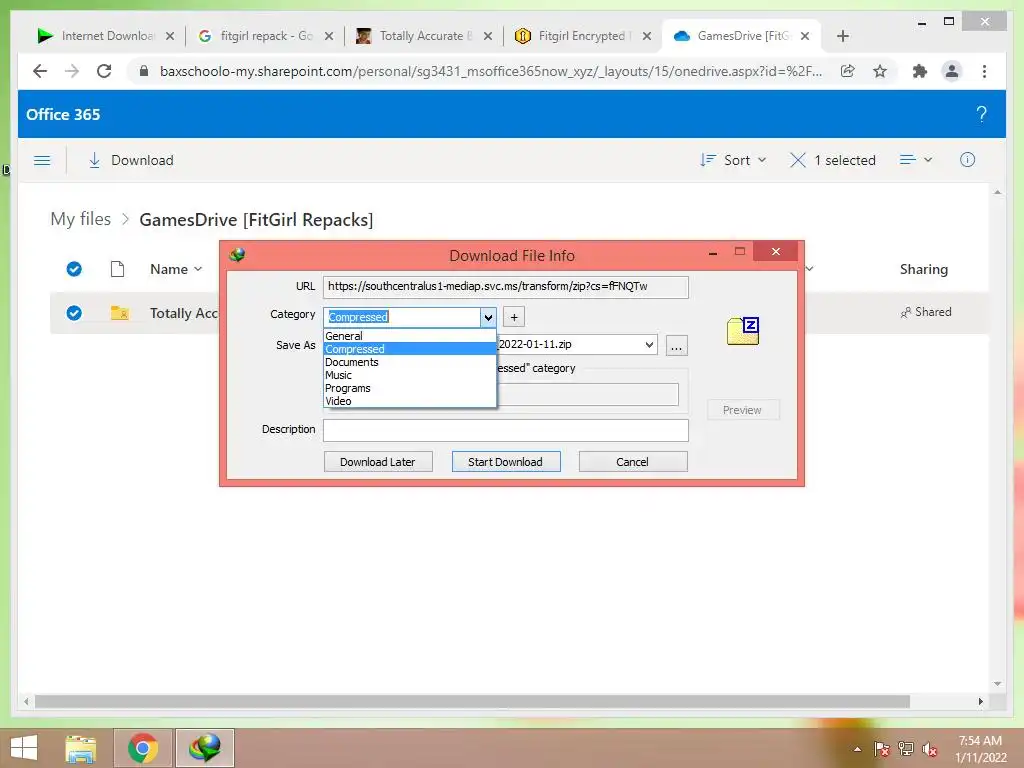Click the plus button to add category
1024x768 pixels.
point(514,317)
